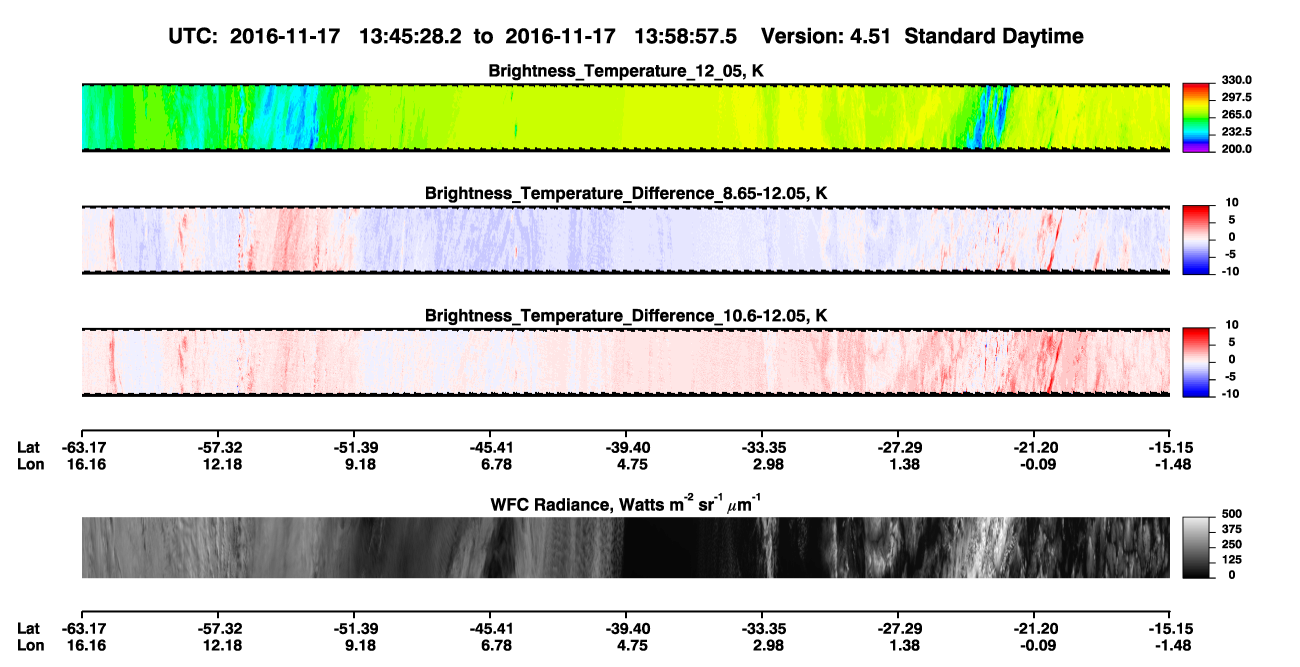Click the "297.5" colorbar tick label
Viewport: 1300px width, 667px height.
pos(1237,97)
